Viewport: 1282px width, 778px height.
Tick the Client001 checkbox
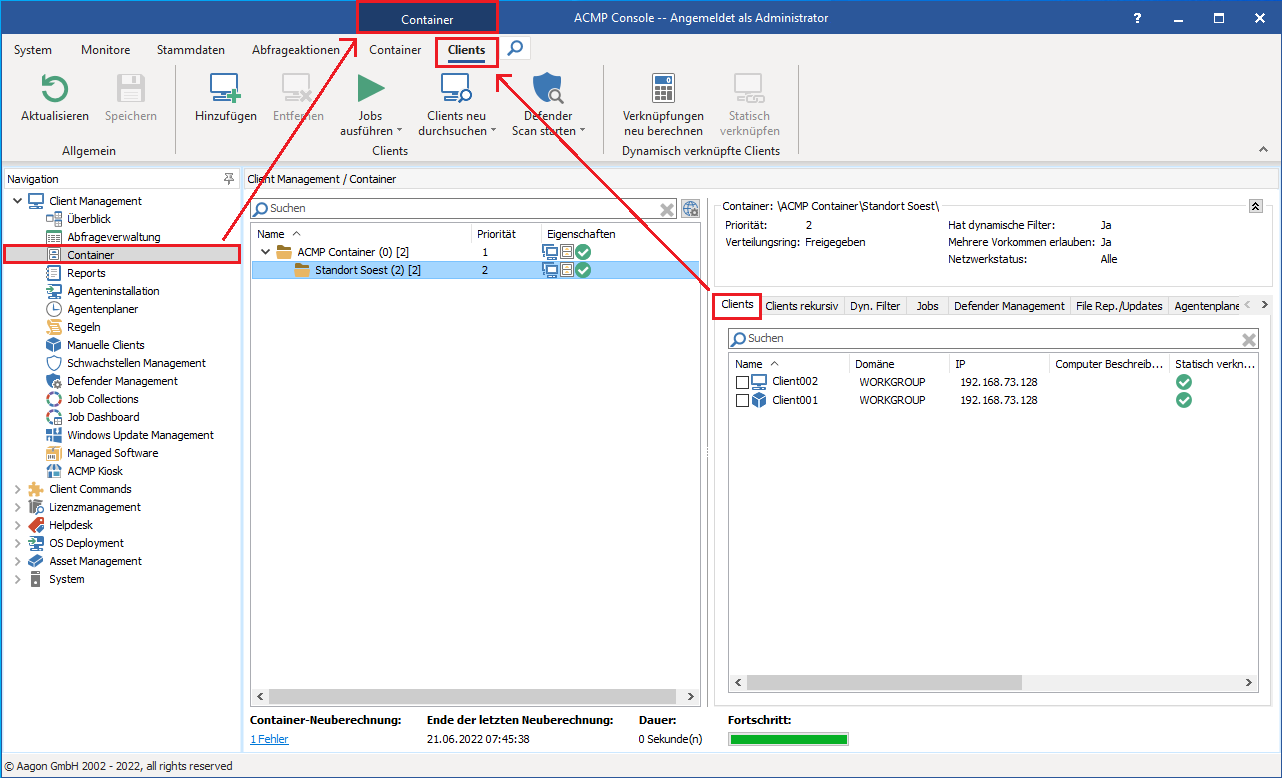tap(742, 400)
